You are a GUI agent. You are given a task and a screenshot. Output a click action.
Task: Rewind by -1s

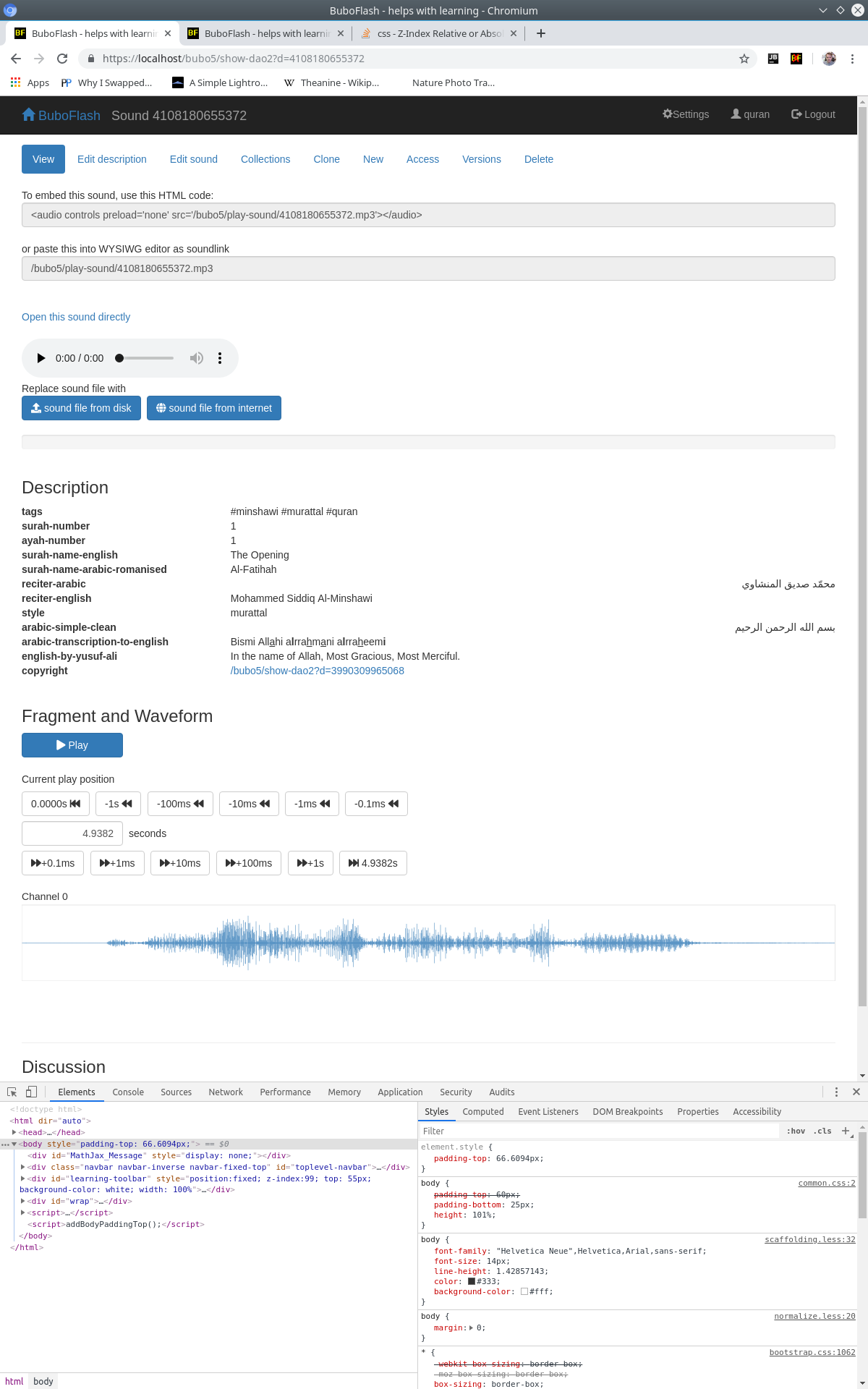coord(119,804)
